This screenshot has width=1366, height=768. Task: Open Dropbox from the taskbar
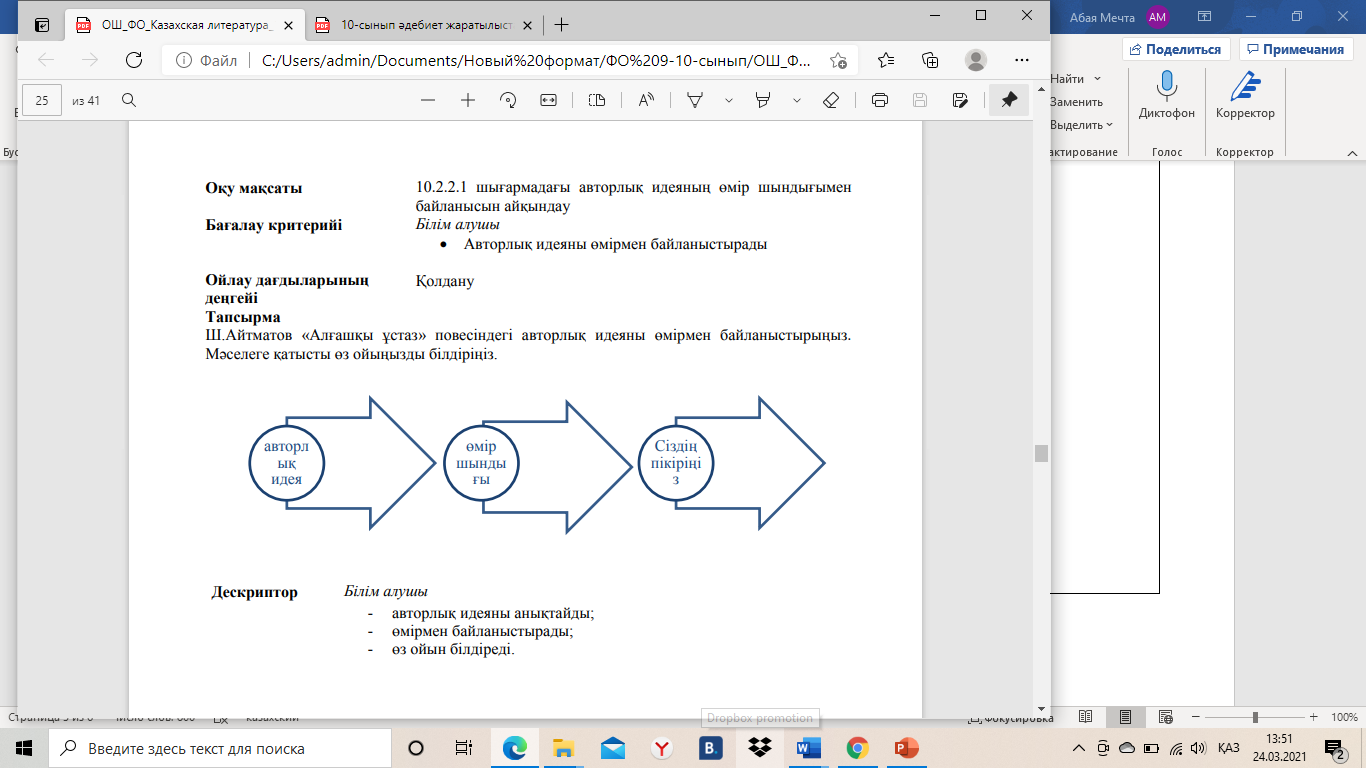[759, 748]
